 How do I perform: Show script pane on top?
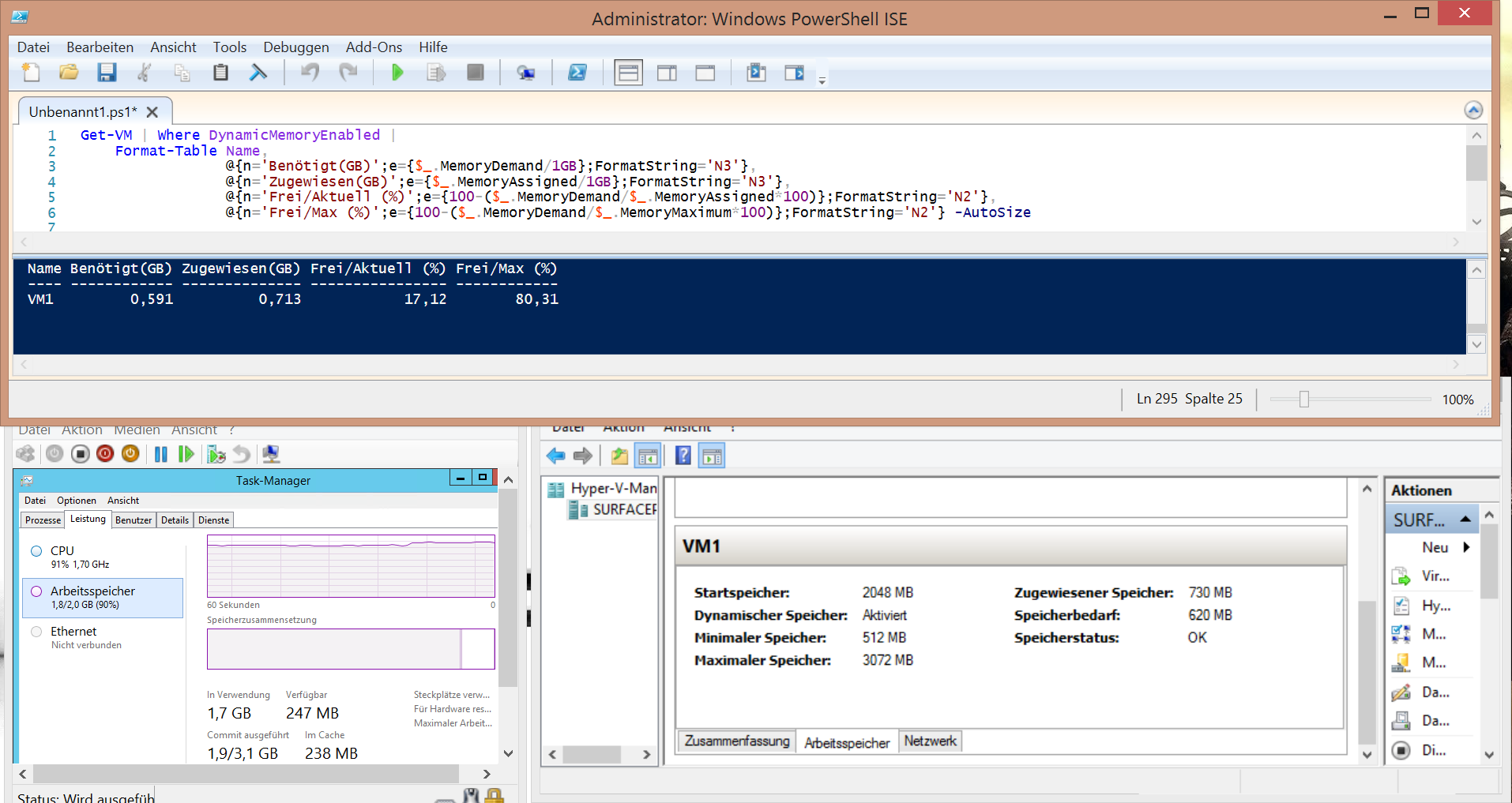(629, 73)
